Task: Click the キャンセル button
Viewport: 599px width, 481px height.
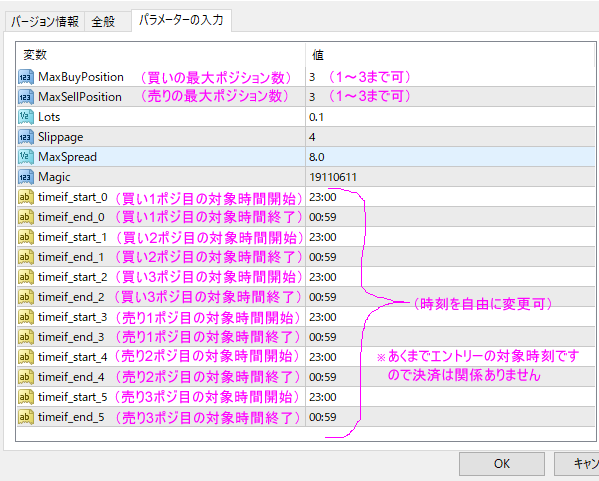Action: tap(577, 464)
